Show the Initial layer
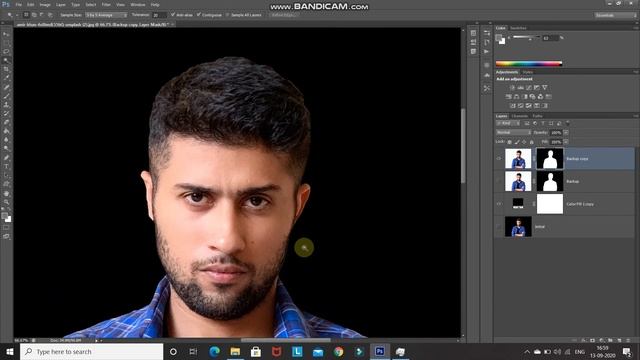 click(499, 227)
